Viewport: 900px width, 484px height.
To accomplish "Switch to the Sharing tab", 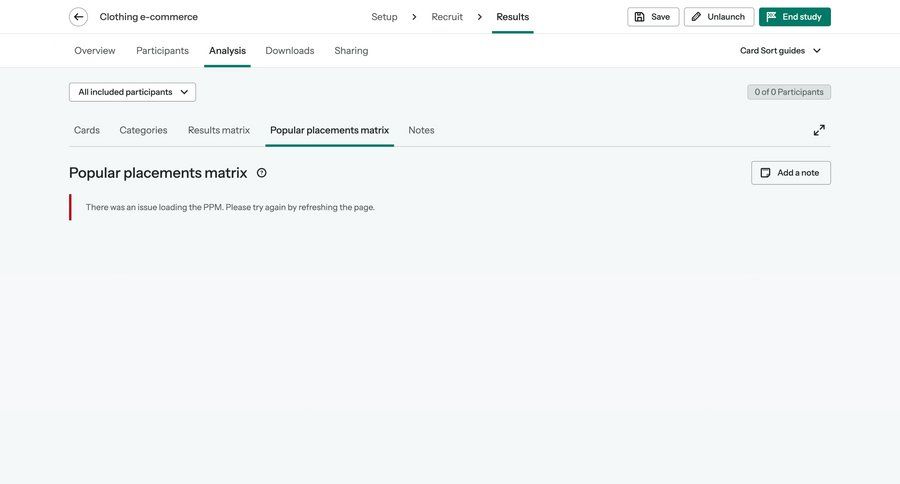I will (351, 51).
